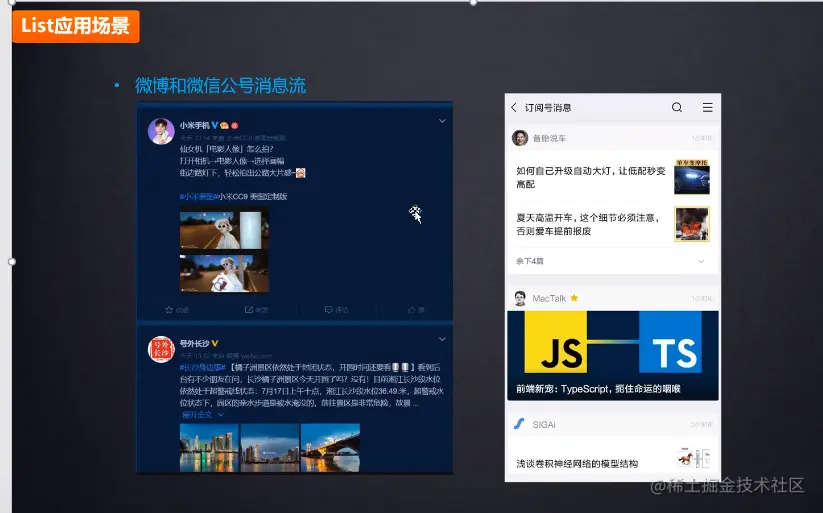Open the #小米美图# hashtag link

197,196
